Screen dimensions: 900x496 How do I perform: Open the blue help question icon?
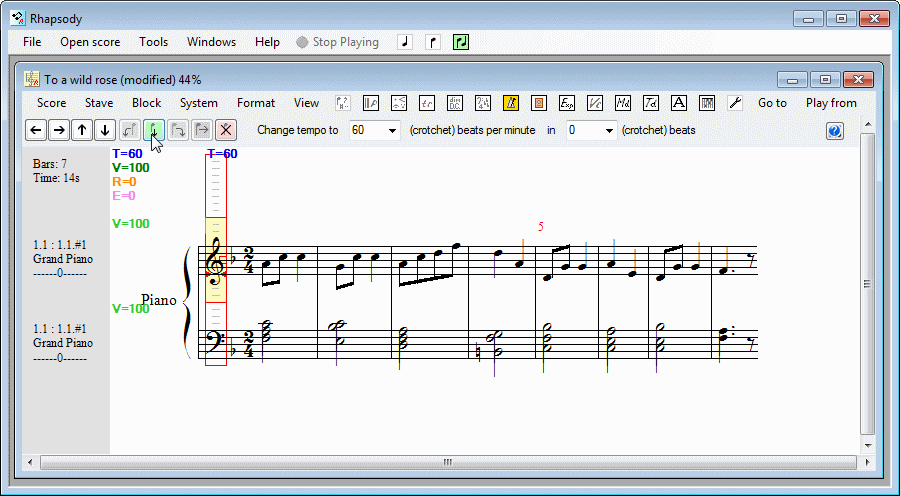[x=835, y=131]
